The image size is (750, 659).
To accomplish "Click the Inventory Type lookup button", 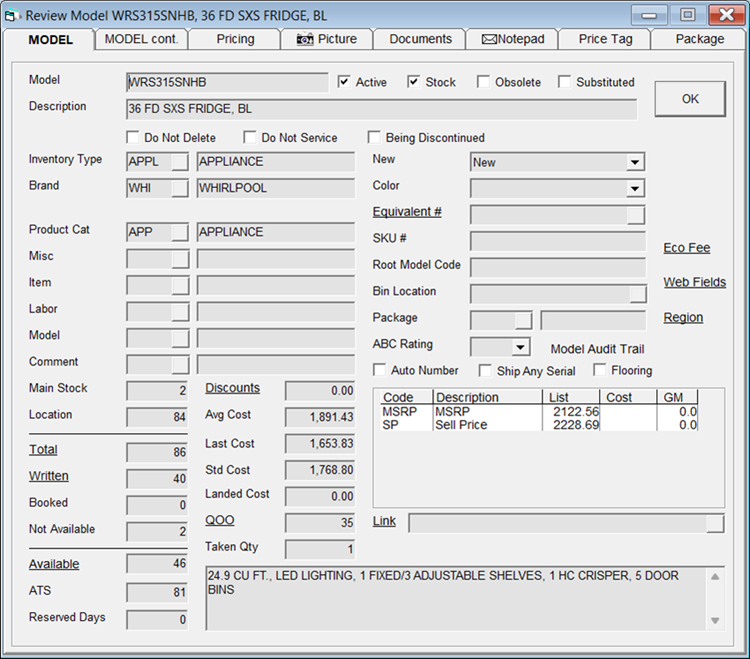I will pyautogui.click(x=179, y=162).
